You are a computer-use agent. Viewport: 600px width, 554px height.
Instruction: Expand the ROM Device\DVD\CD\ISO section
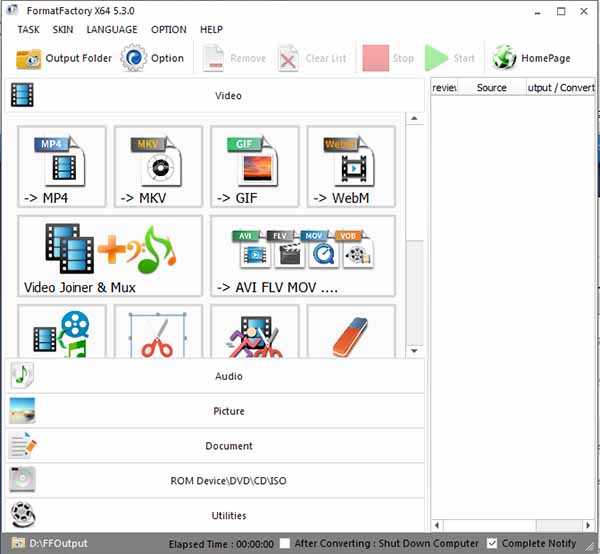(215, 481)
